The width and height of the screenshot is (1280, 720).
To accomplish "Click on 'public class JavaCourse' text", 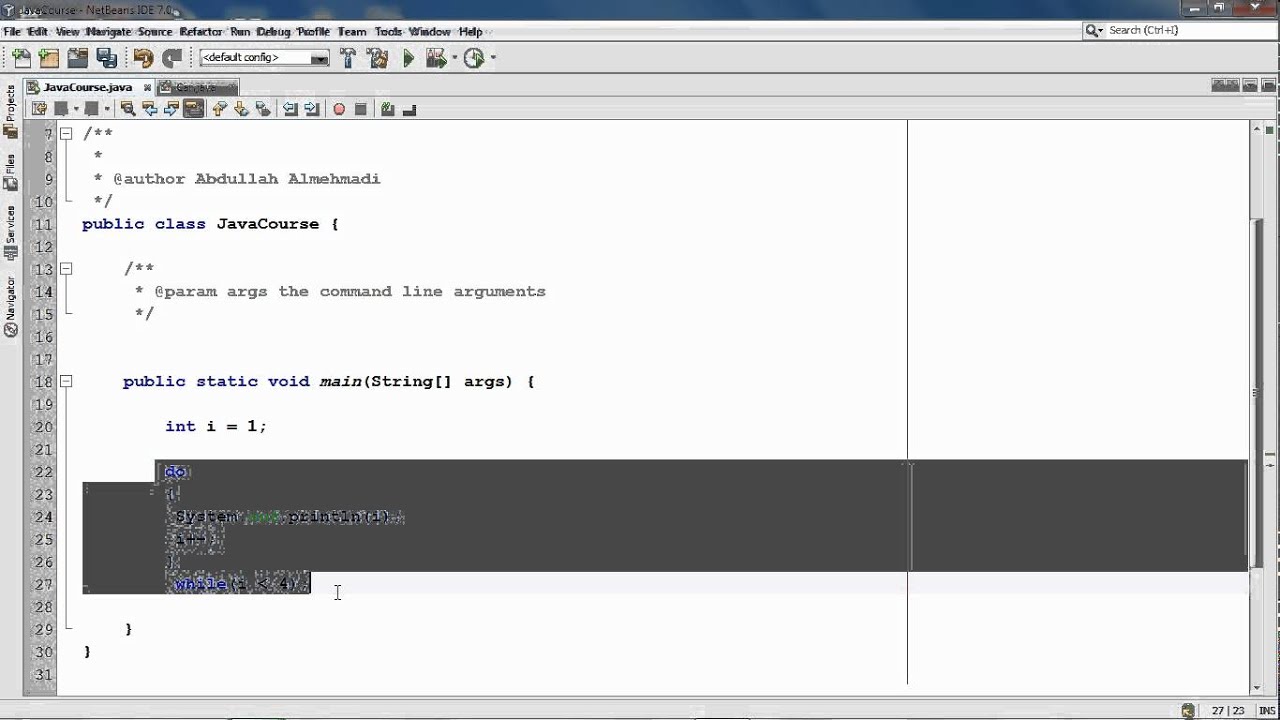I will click(x=200, y=224).
